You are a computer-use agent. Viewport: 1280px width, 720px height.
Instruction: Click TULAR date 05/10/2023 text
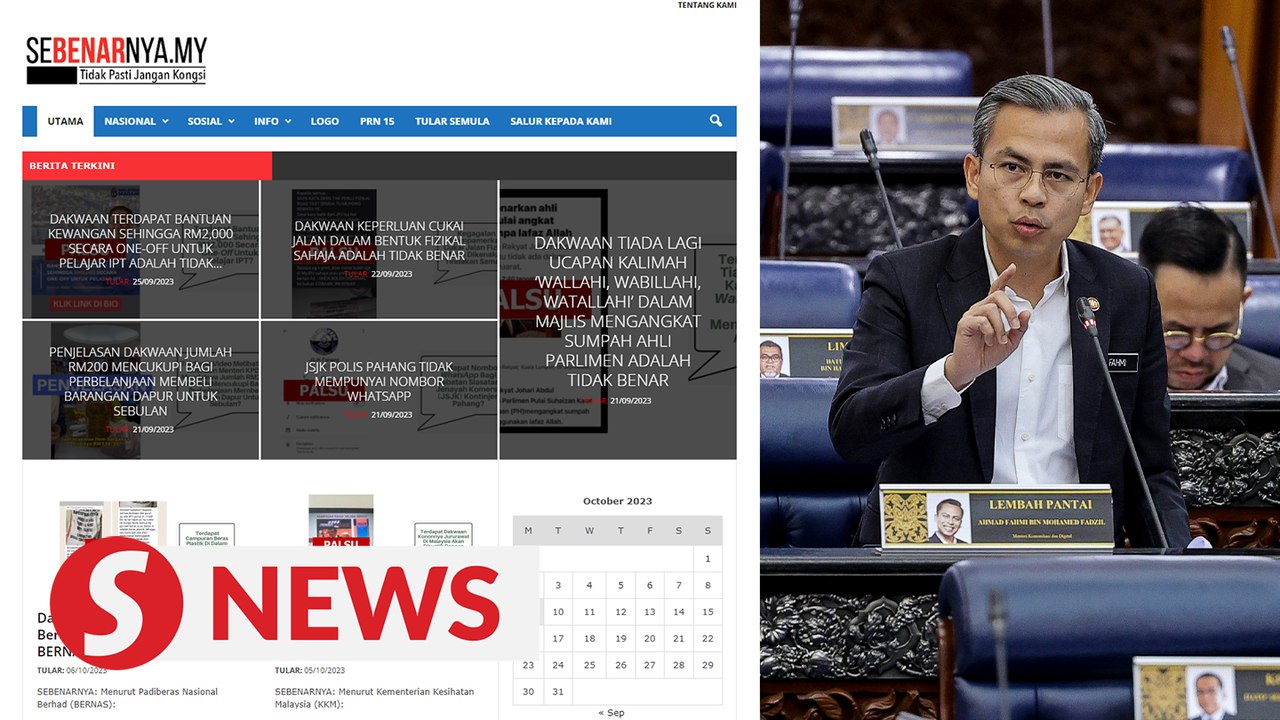(325, 670)
